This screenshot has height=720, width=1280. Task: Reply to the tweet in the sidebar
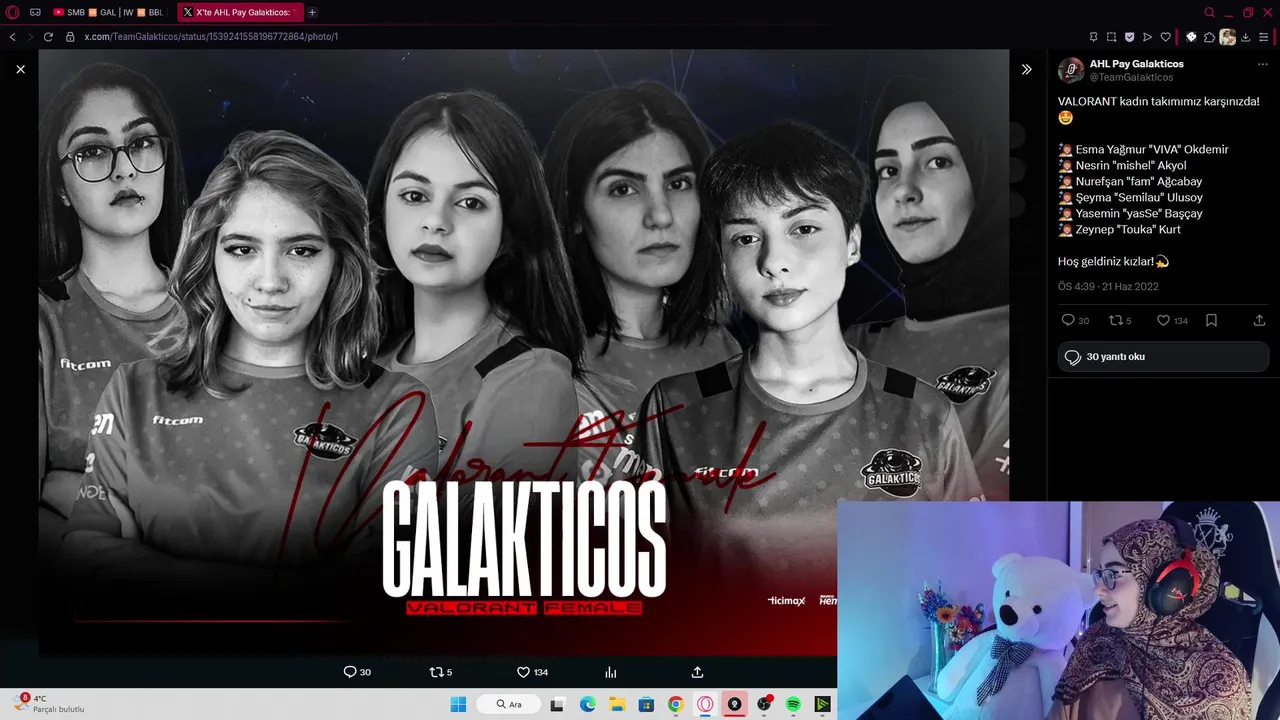[x=1068, y=320]
